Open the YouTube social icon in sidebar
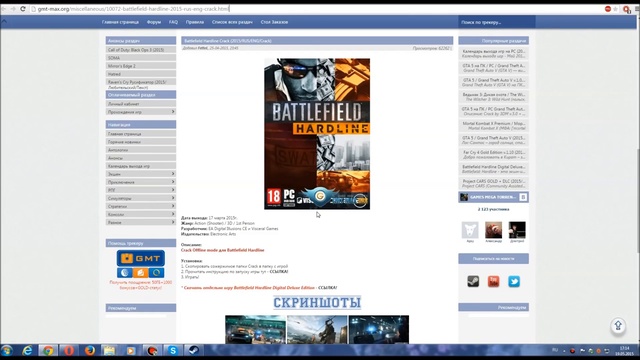This screenshot has width=640, height=360. [493, 281]
